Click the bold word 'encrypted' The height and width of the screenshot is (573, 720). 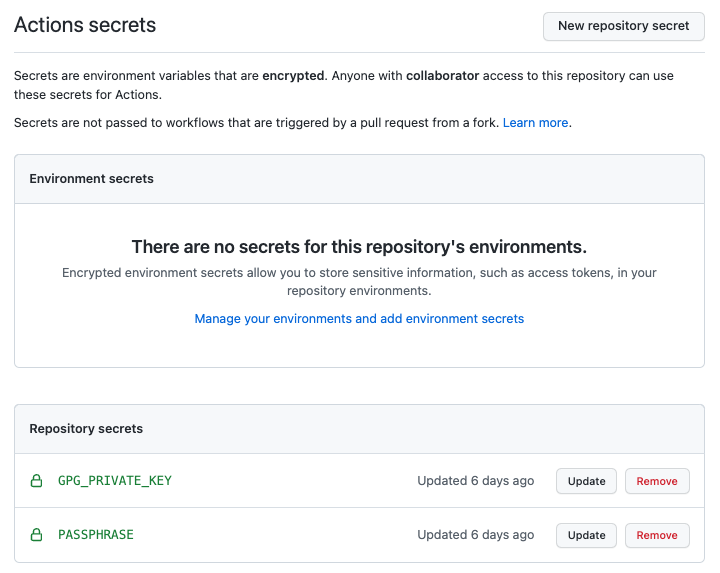(293, 75)
